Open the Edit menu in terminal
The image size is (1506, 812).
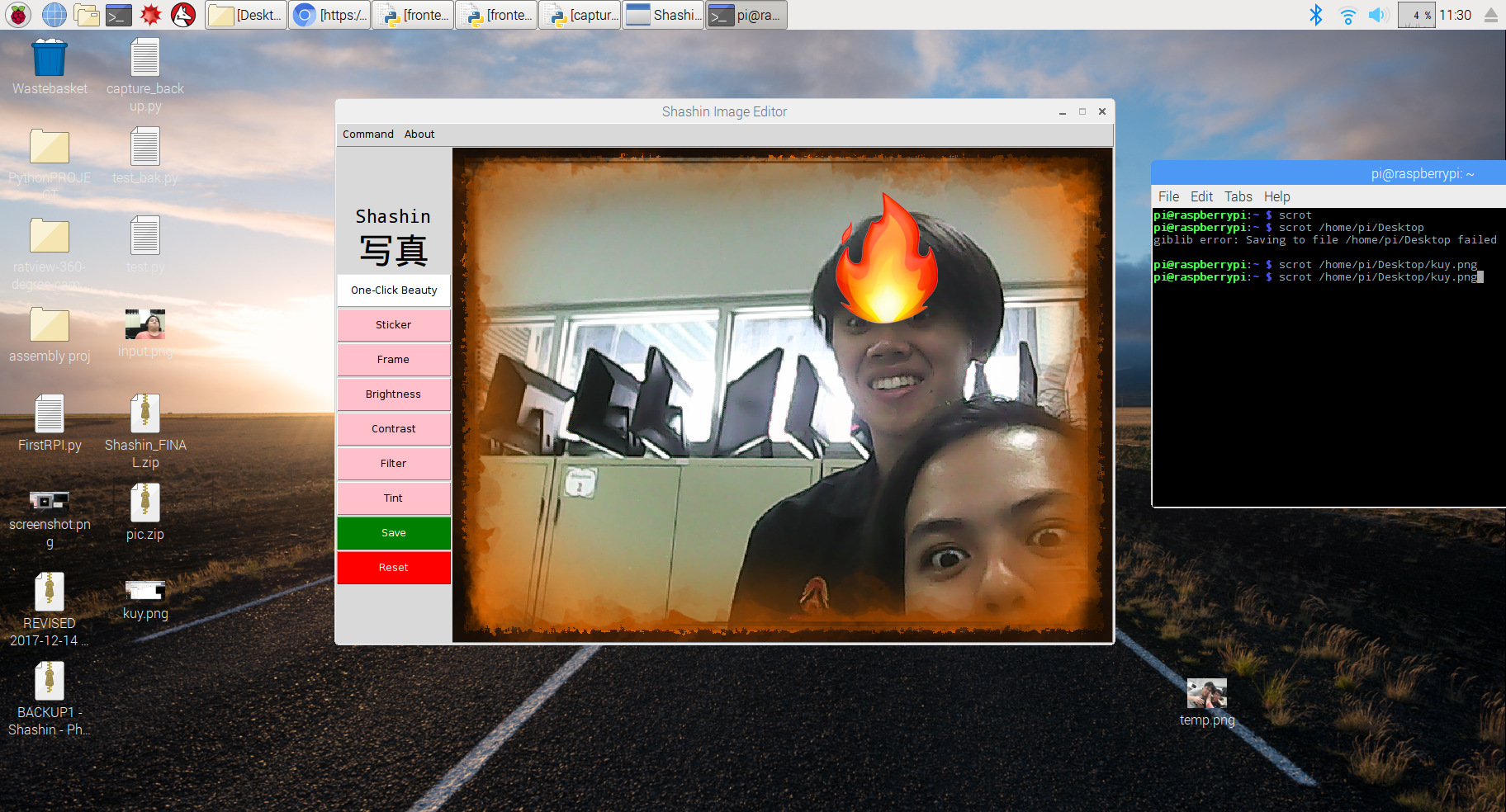1201,196
